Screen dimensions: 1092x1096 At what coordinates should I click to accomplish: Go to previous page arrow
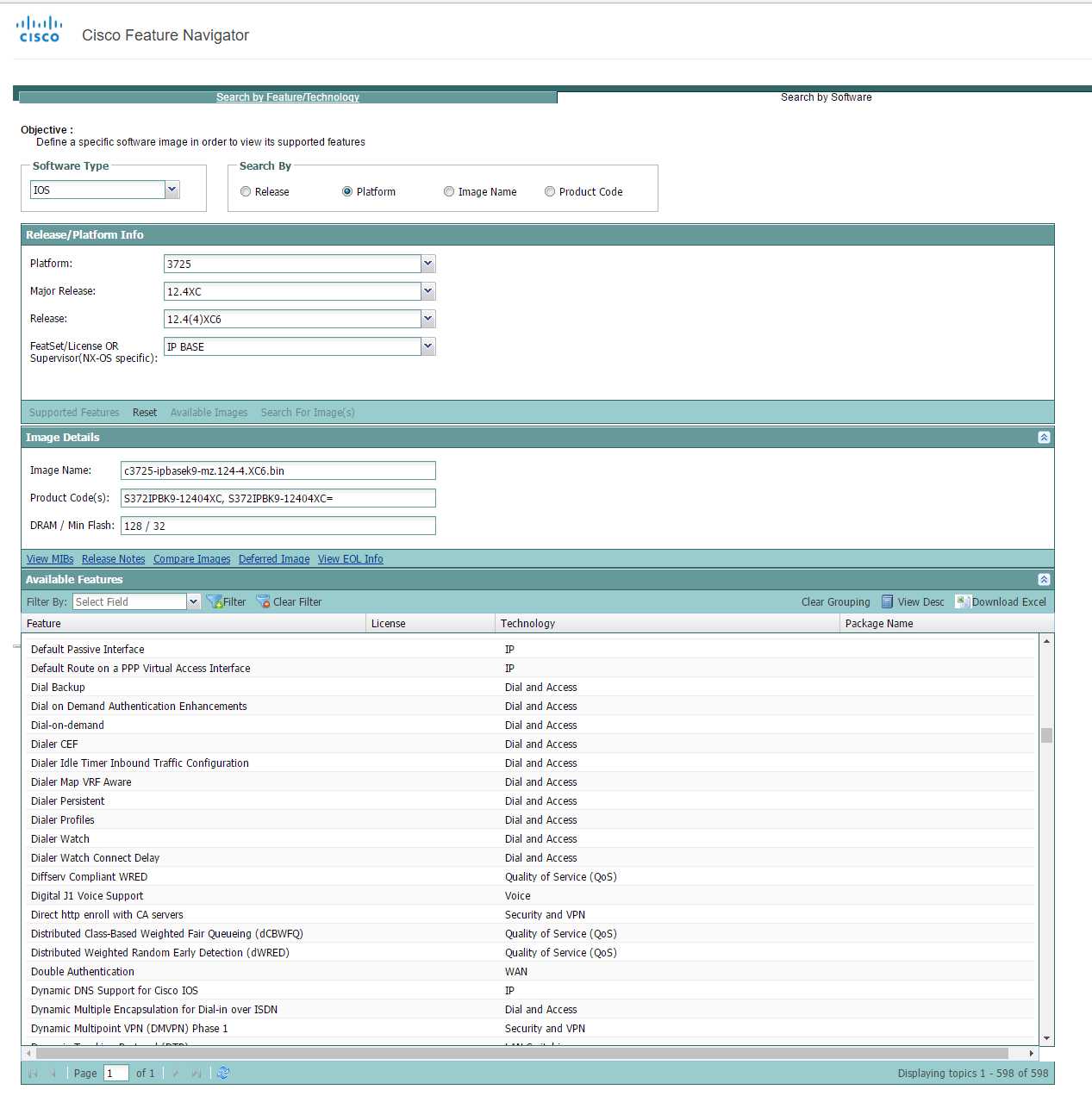53,1074
